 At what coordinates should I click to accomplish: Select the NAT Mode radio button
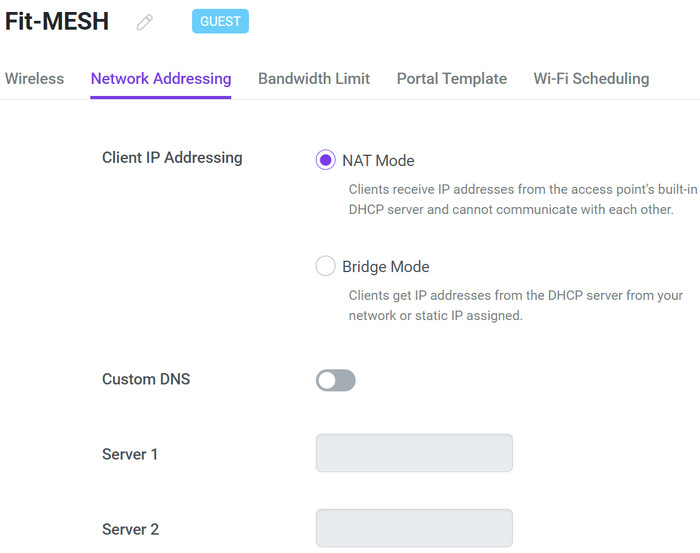[x=326, y=160]
